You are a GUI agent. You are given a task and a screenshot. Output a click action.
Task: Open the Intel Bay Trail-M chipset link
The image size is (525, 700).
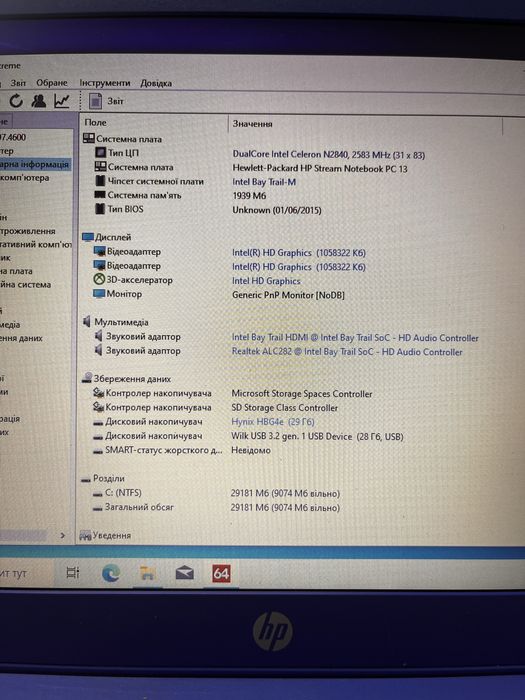[x=264, y=182]
